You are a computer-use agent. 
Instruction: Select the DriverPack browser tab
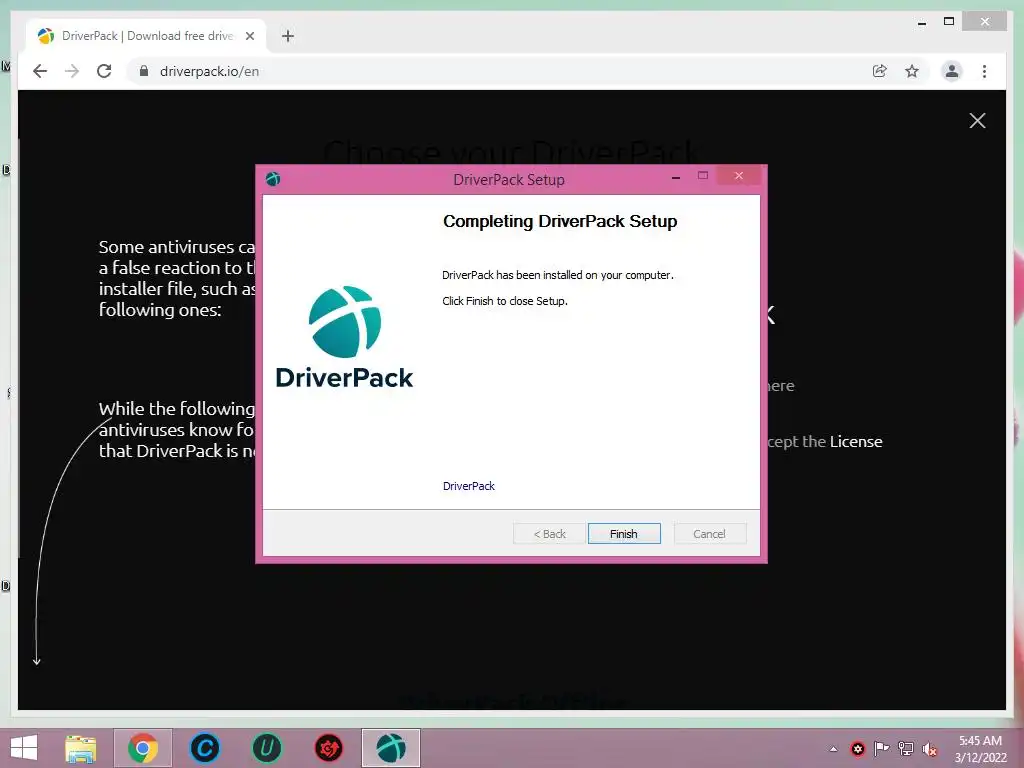[x=146, y=36]
